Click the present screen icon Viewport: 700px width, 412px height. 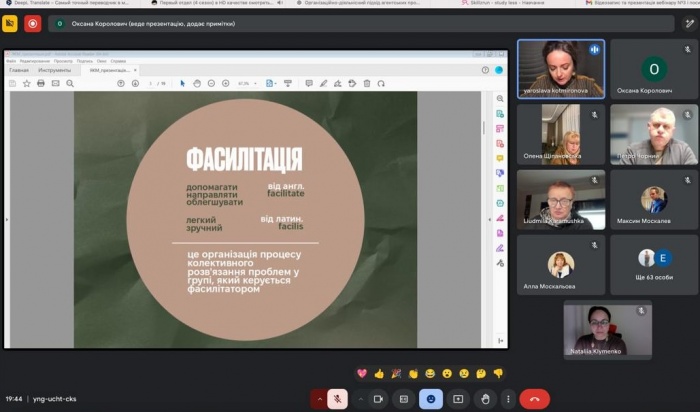(x=457, y=398)
